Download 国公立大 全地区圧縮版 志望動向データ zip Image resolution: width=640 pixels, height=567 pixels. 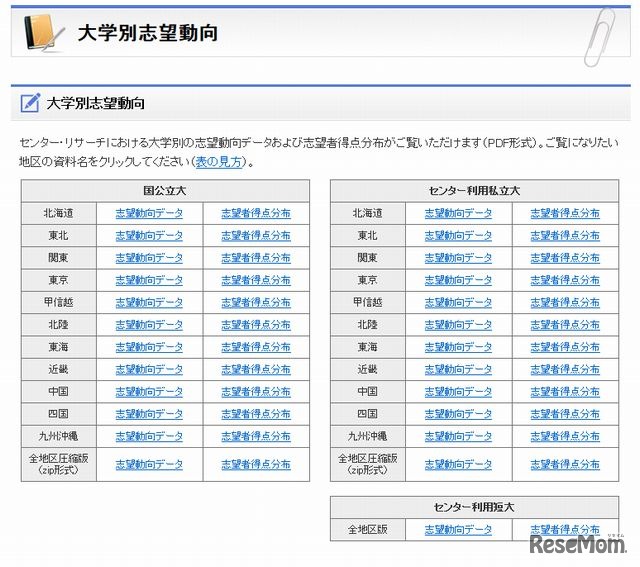tap(149, 465)
